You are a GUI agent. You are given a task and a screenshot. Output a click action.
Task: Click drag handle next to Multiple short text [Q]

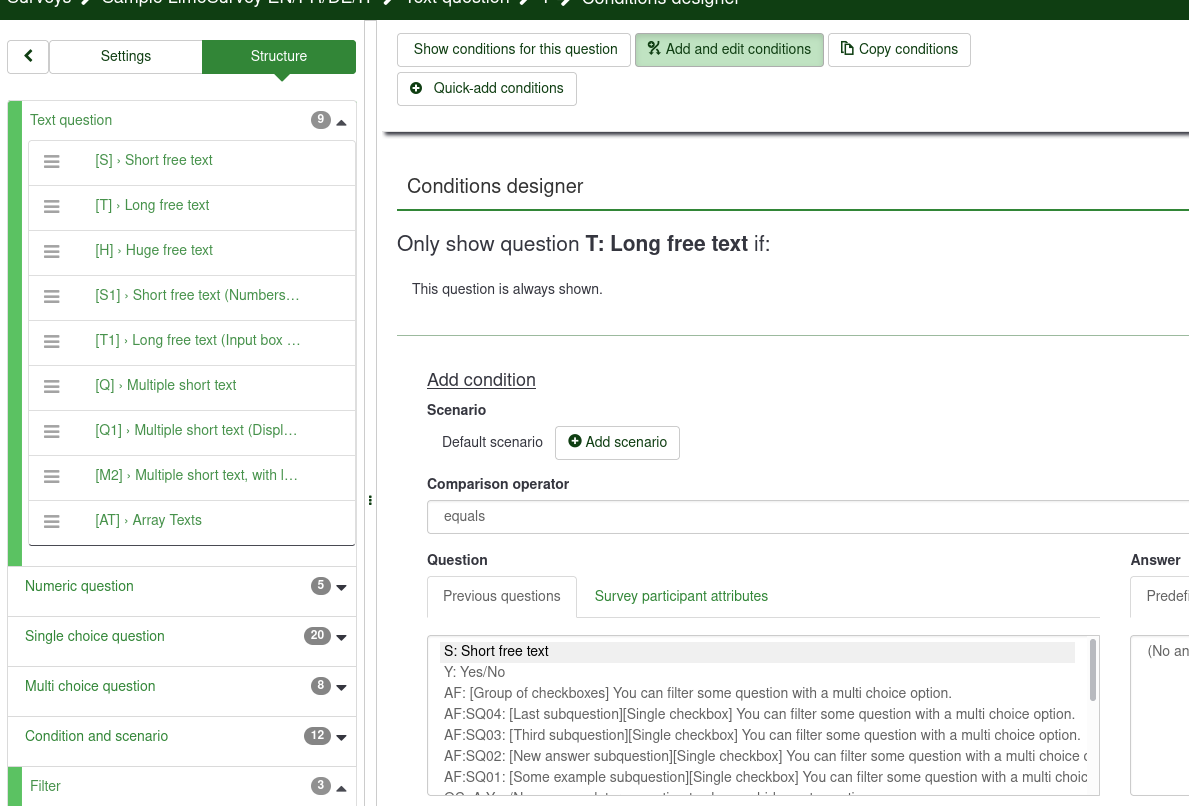point(52,386)
